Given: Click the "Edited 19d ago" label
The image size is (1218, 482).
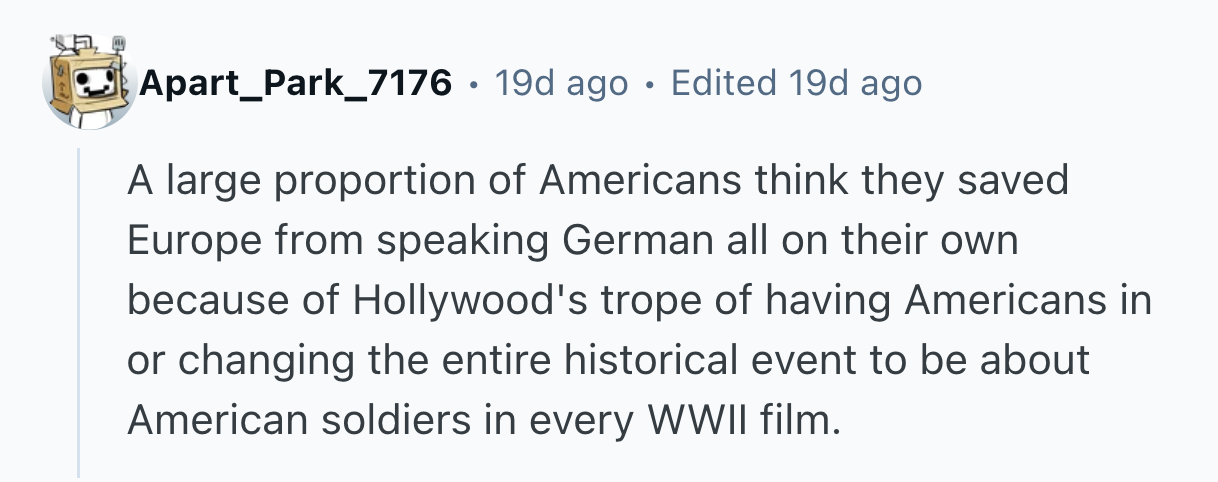Looking at the screenshot, I should tap(796, 83).
